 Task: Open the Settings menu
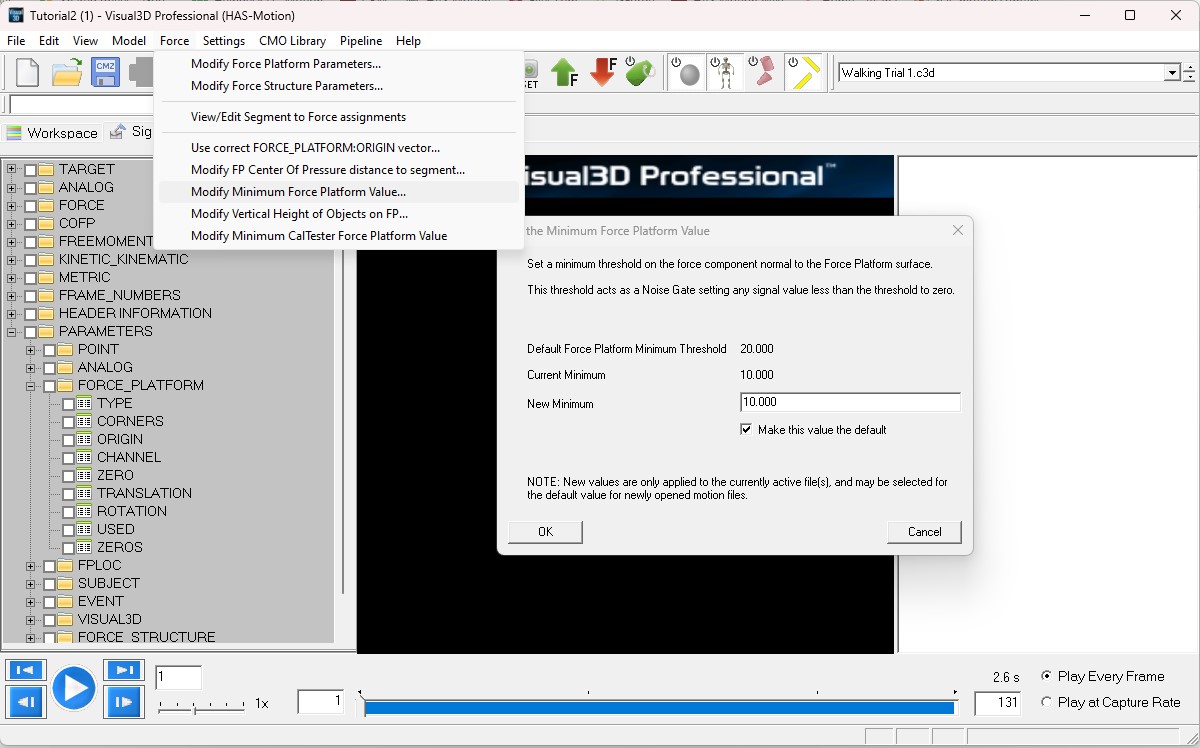click(224, 41)
